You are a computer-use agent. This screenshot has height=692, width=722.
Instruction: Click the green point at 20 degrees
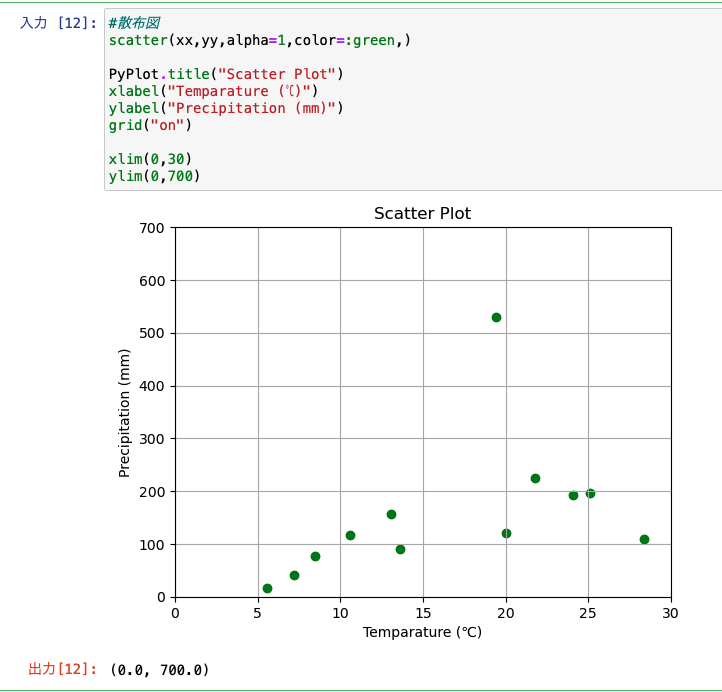click(506, 533)
